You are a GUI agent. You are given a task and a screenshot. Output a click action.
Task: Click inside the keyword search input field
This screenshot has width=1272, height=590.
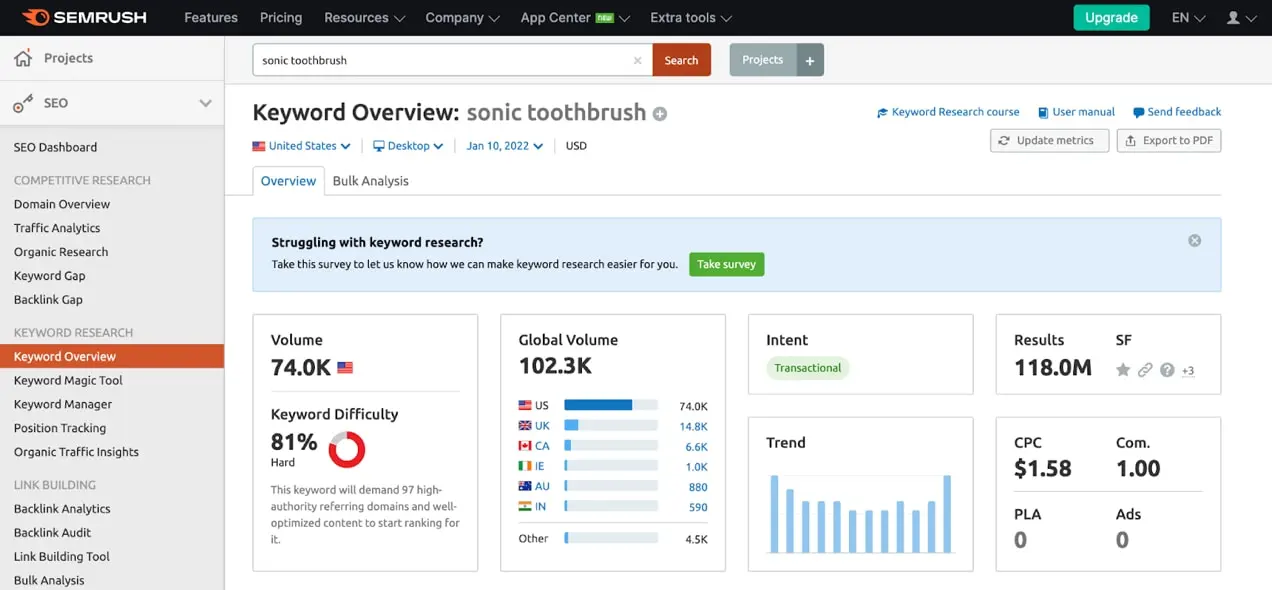pos(440,60)
